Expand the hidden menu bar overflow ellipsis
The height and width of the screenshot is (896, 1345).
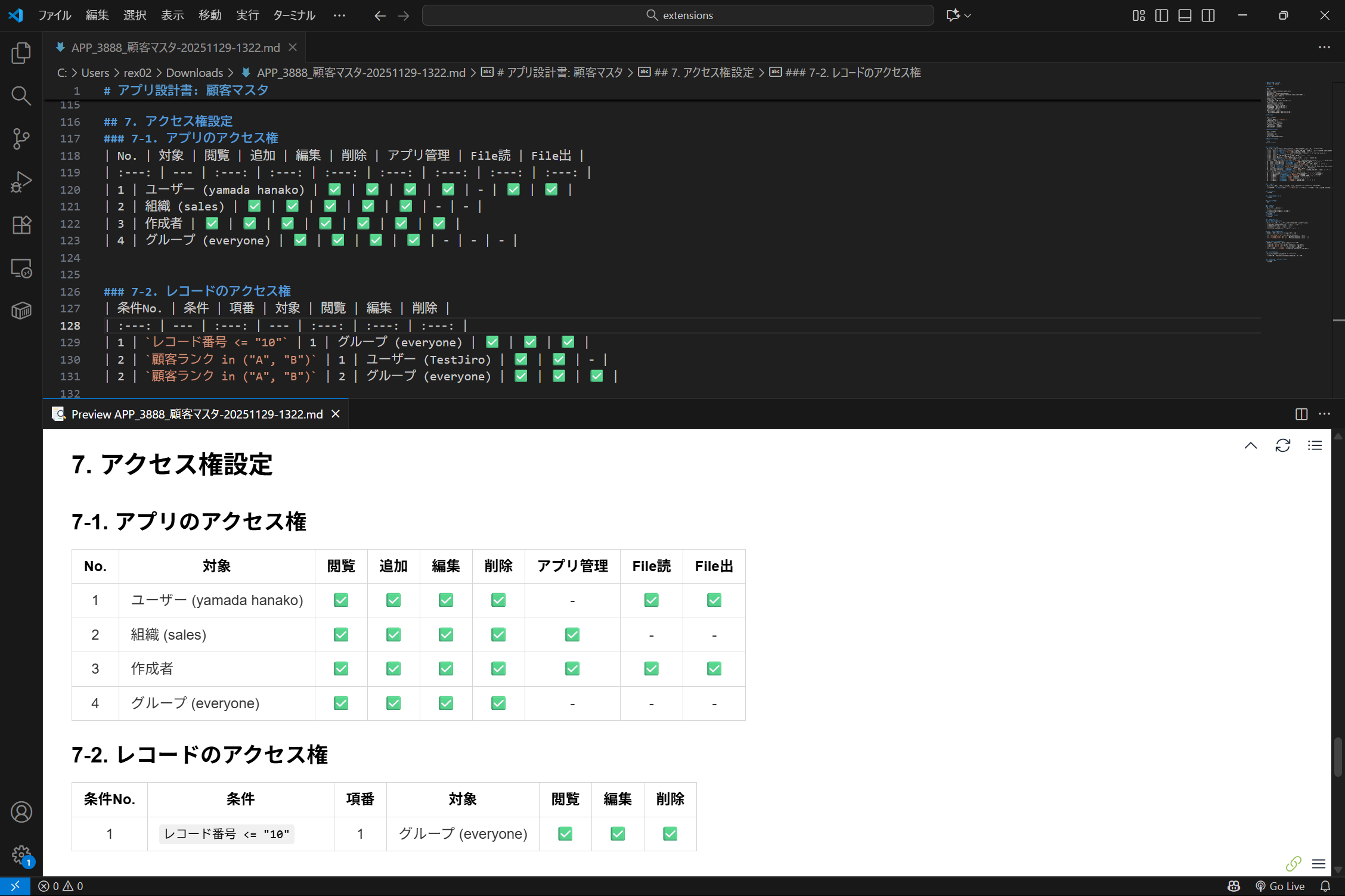point(339,15)
